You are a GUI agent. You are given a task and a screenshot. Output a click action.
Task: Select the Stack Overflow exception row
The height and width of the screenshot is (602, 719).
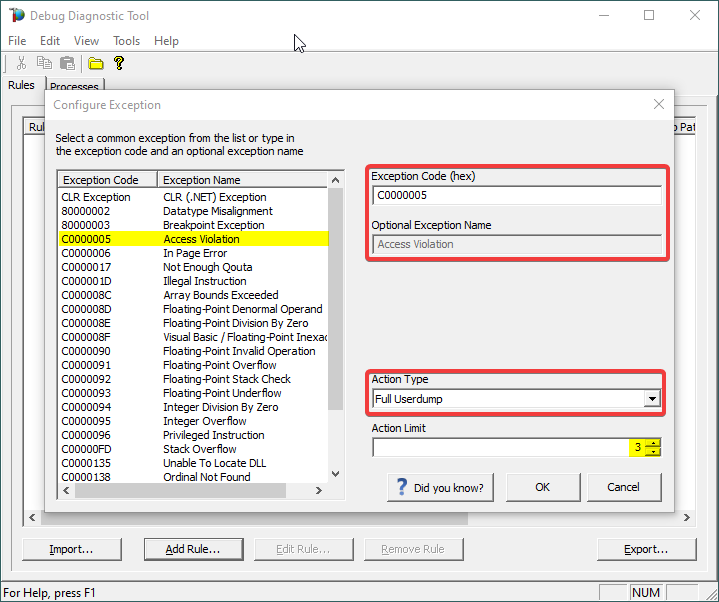click(199, 449)
